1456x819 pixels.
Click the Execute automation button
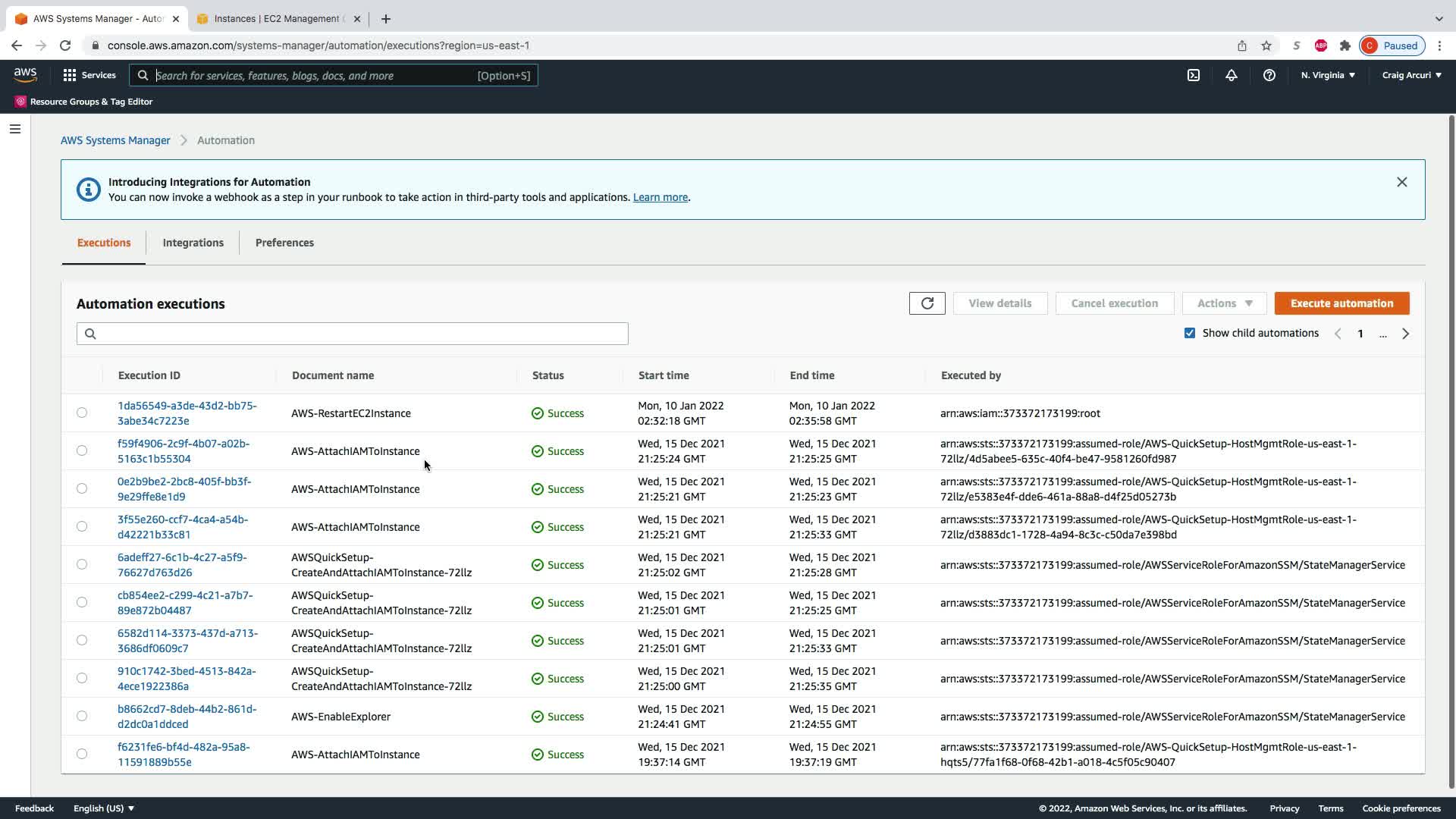tap(1341, 303)
